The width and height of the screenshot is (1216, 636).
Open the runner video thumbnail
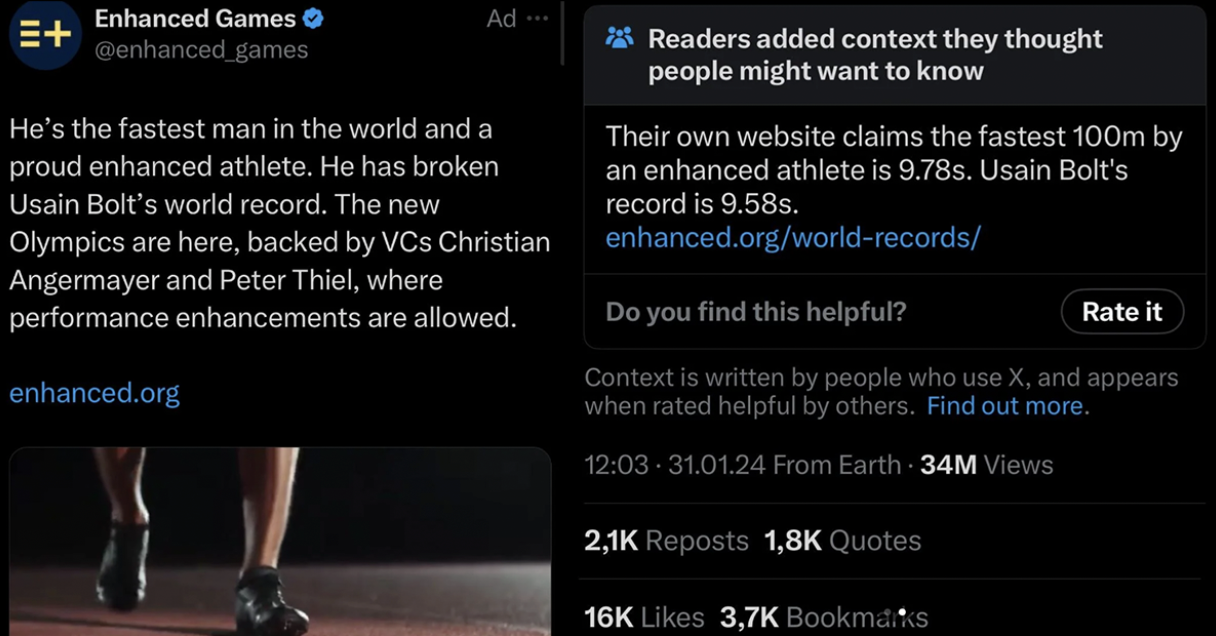(280, 541)
